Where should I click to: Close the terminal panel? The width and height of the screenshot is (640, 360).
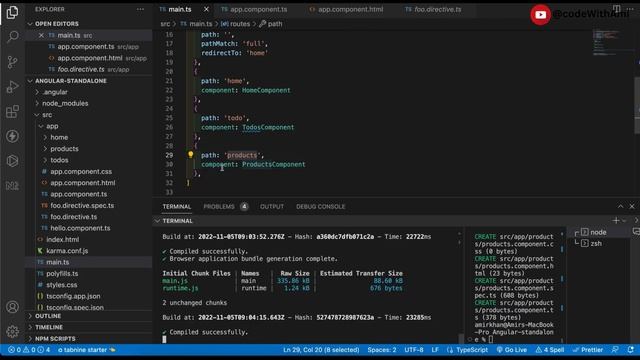(x=632, y=207)
